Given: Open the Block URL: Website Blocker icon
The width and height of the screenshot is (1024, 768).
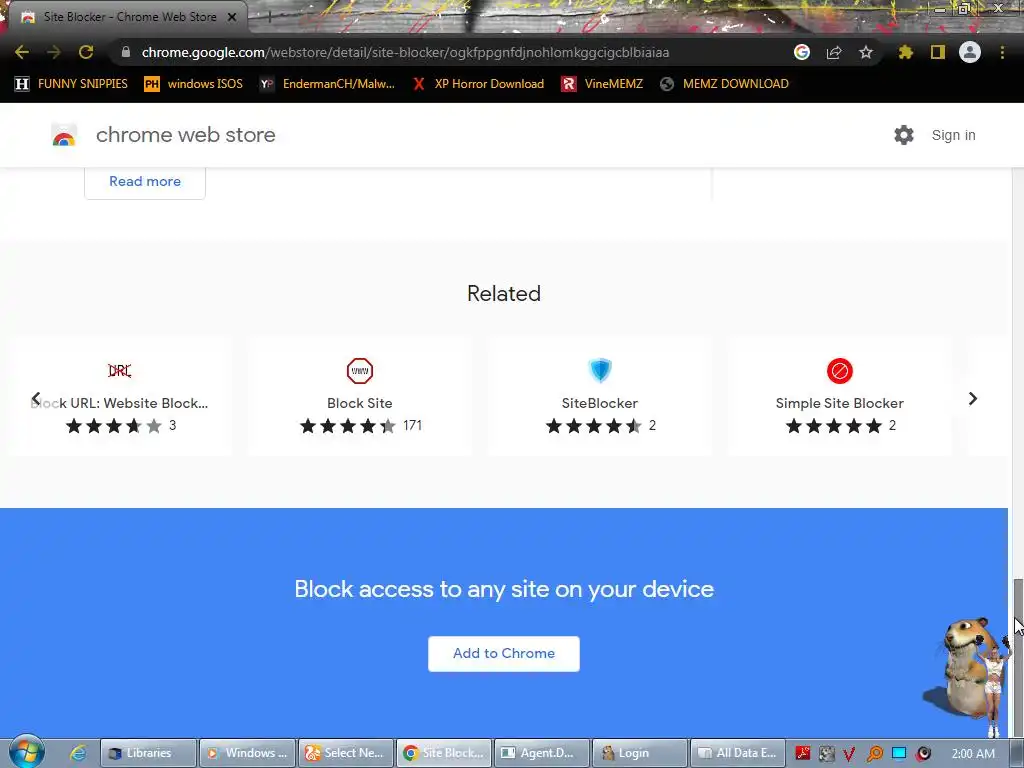Looking at the screenshot, I should click(120, 371).
